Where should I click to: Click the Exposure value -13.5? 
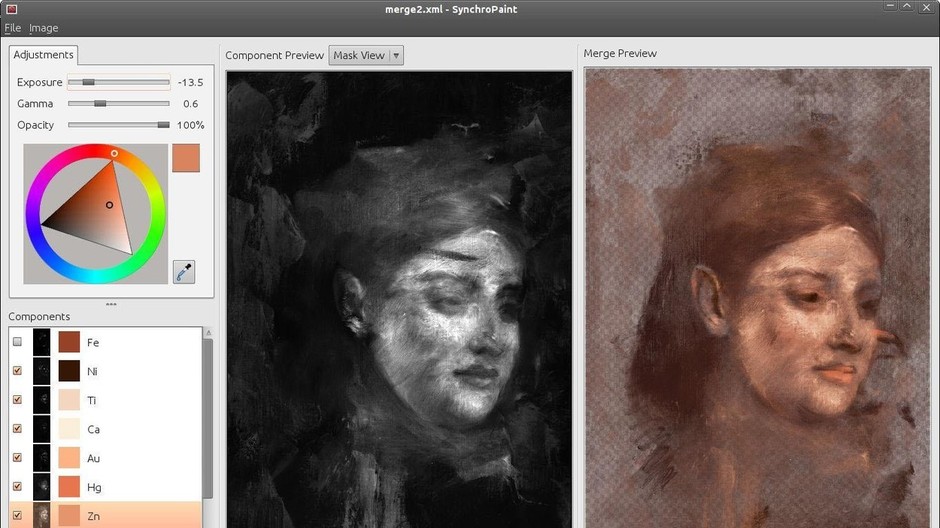[x=191, y=82]
